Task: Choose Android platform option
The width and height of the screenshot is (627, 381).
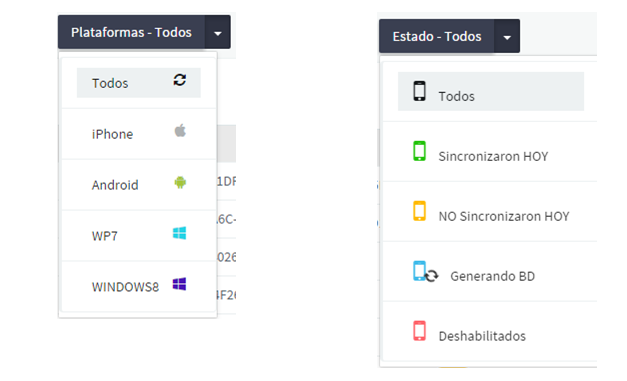Action: click(x=139, y=185)
